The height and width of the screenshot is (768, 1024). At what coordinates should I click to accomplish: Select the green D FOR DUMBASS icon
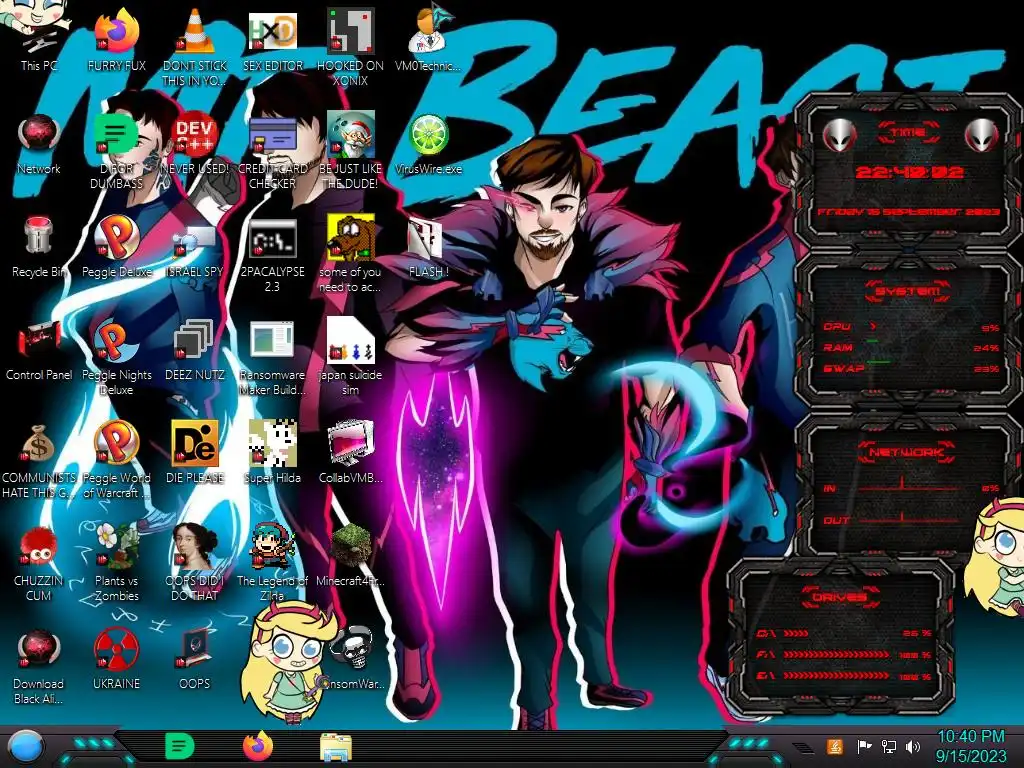tap(116, 150)
